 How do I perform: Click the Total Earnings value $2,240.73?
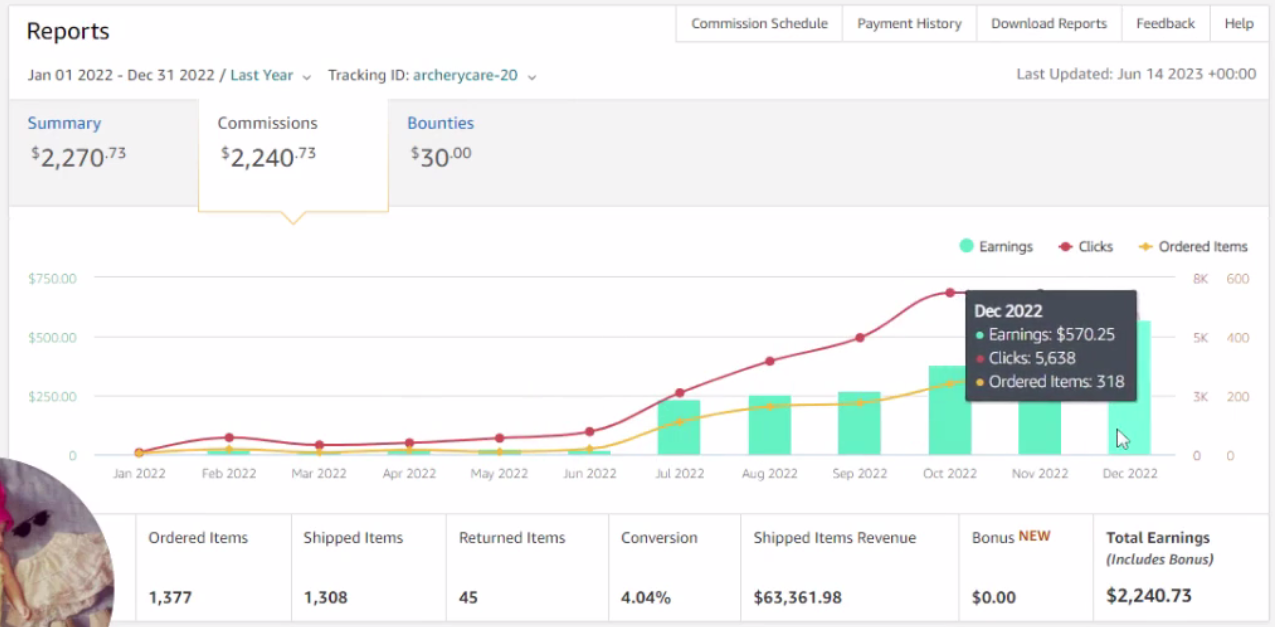[x=1149, y=596]
